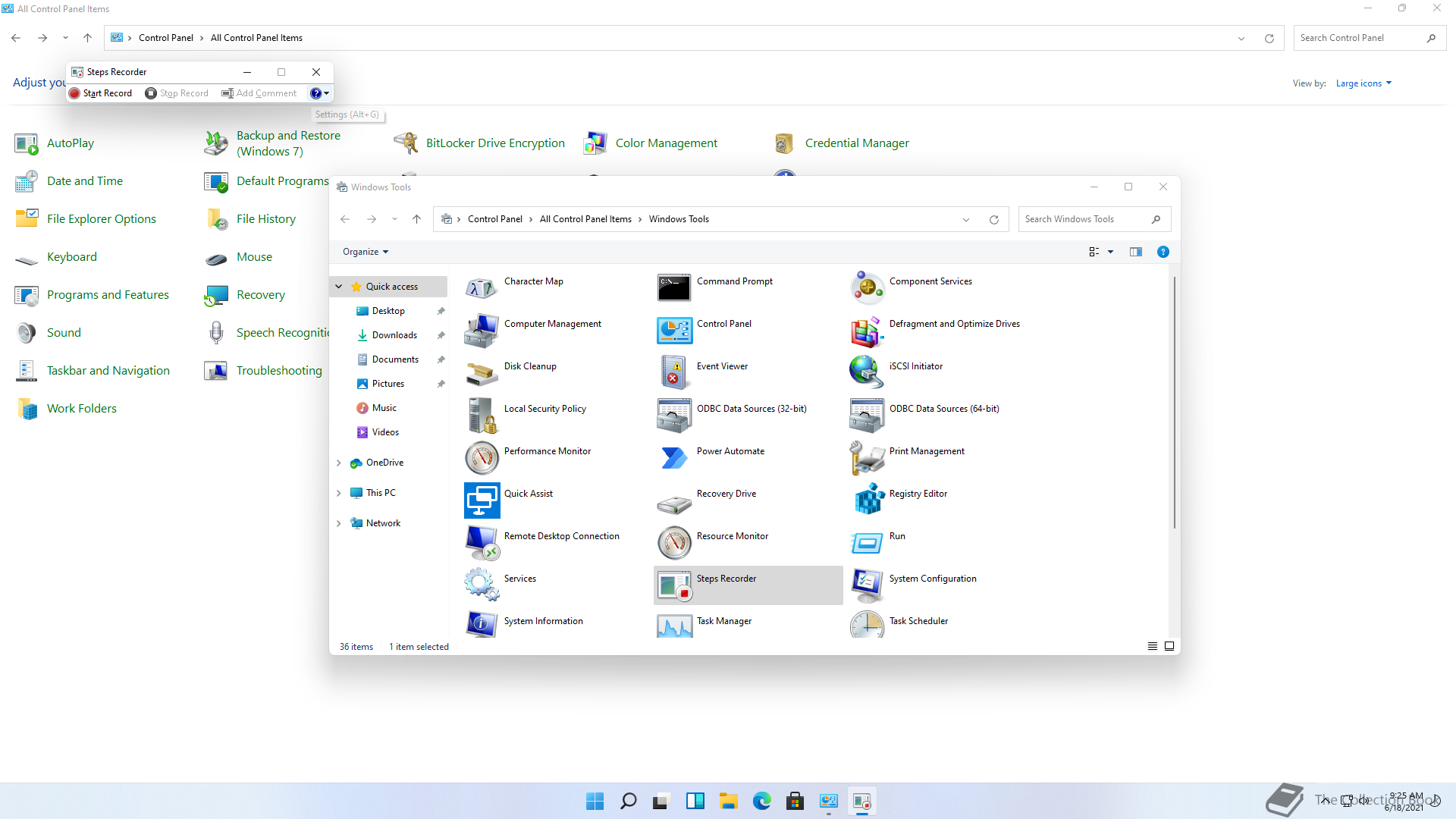The image size is (1456, 819).
Task: Open Local Security Policy icon
Action: (x=482, y=416)
